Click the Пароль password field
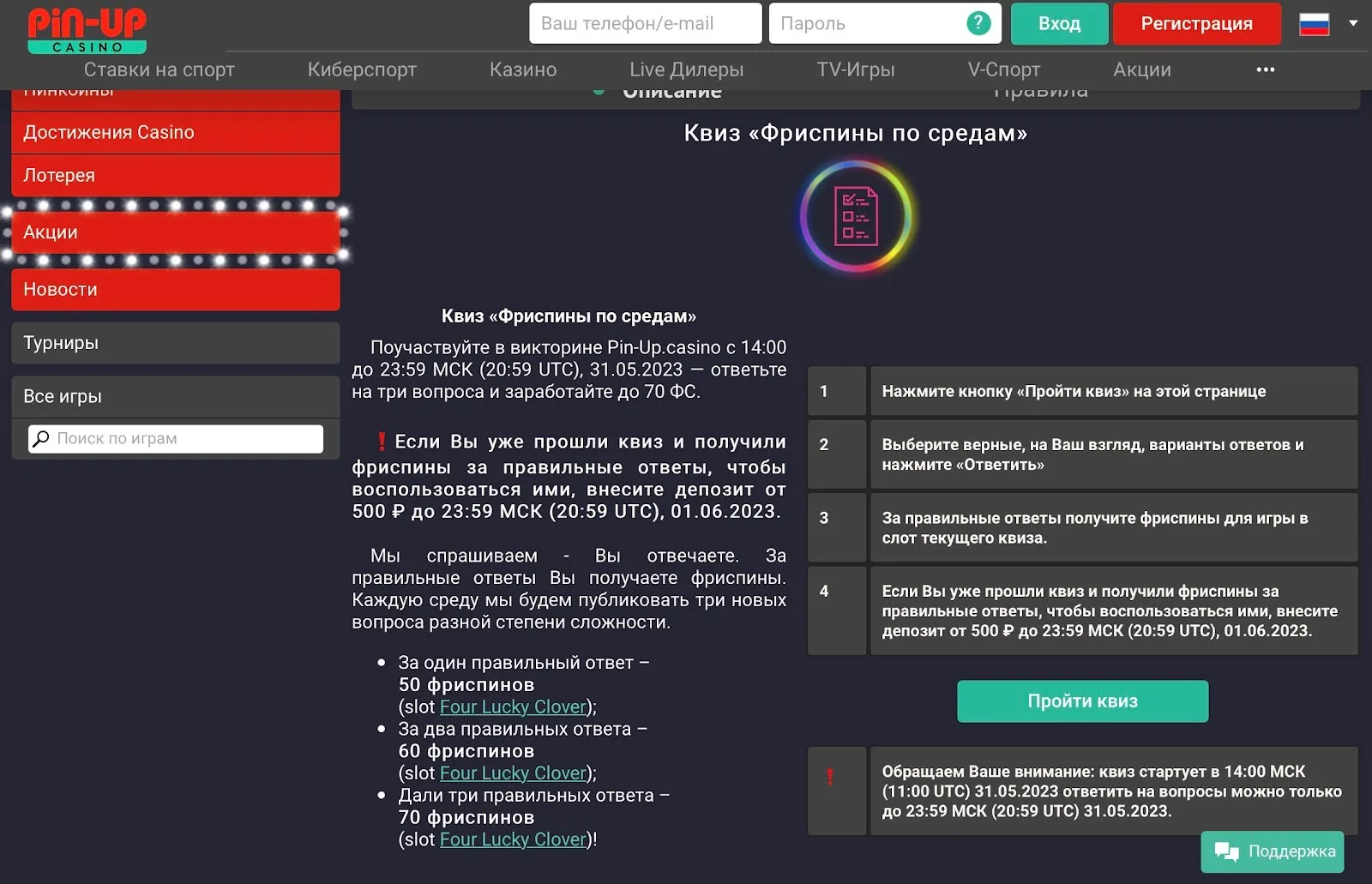This screenshot has width=1372, height=884. 885,23
